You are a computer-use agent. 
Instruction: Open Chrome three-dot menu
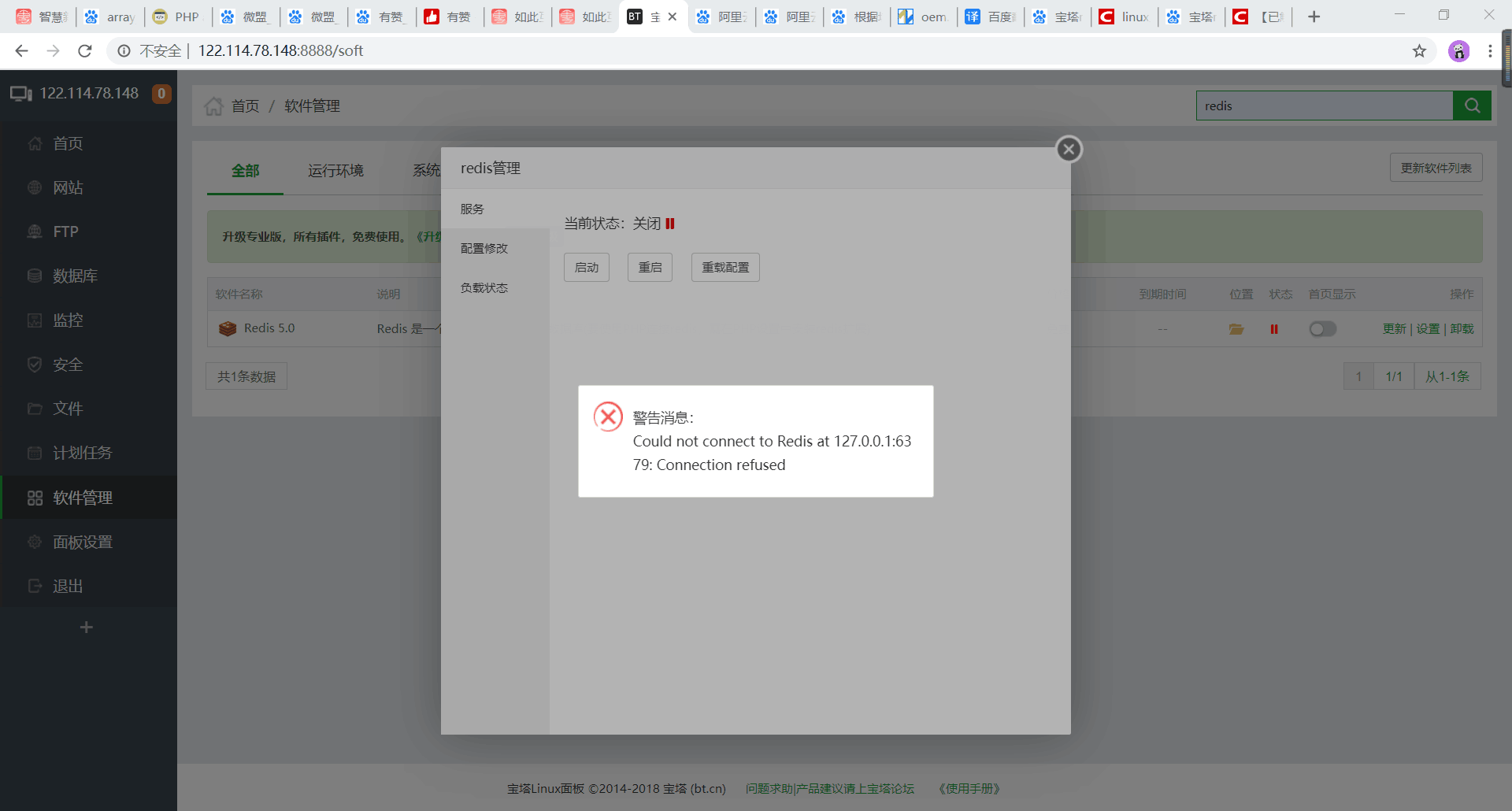[x=1490, y=51]
